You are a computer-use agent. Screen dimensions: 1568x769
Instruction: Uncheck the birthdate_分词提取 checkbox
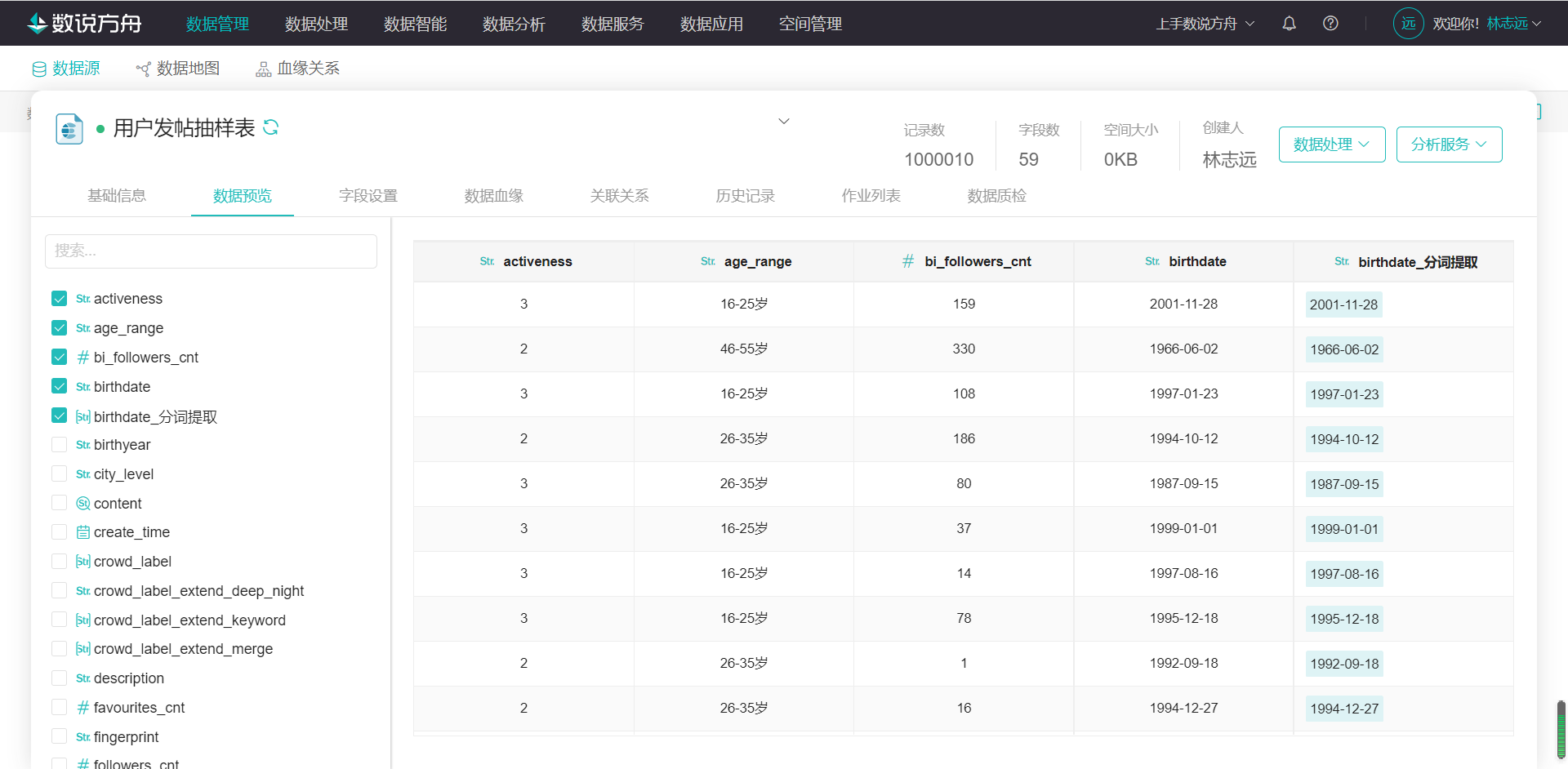[59, 416]
